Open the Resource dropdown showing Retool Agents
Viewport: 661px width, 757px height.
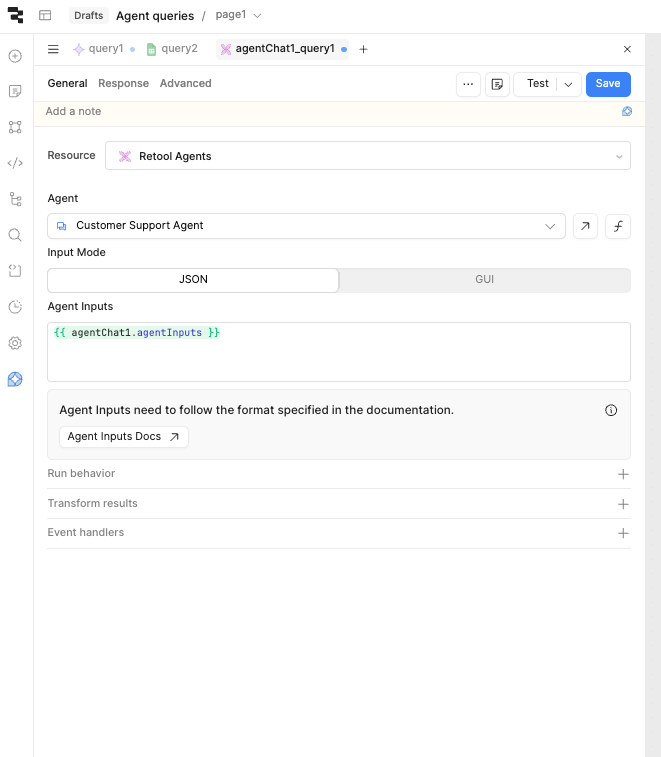(x=368, y=156)
